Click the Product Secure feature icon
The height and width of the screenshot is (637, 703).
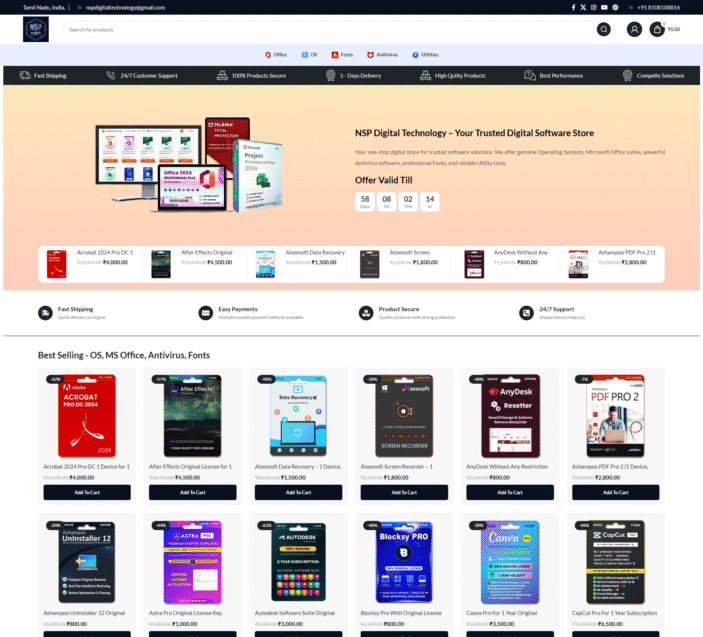pyautogui.click(x=366, y=313)
